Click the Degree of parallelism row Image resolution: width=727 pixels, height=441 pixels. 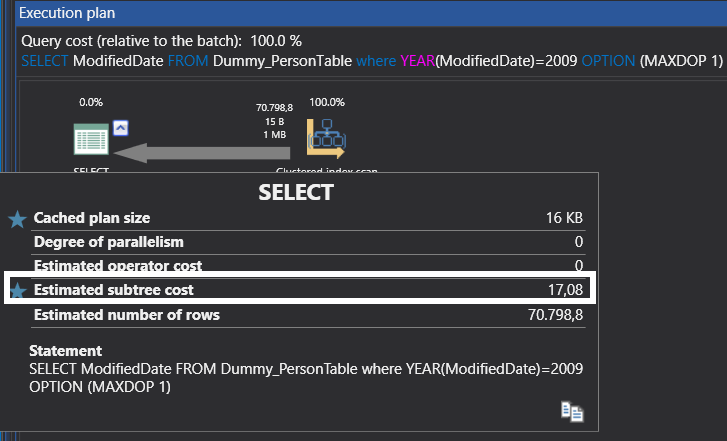point(300,242)
